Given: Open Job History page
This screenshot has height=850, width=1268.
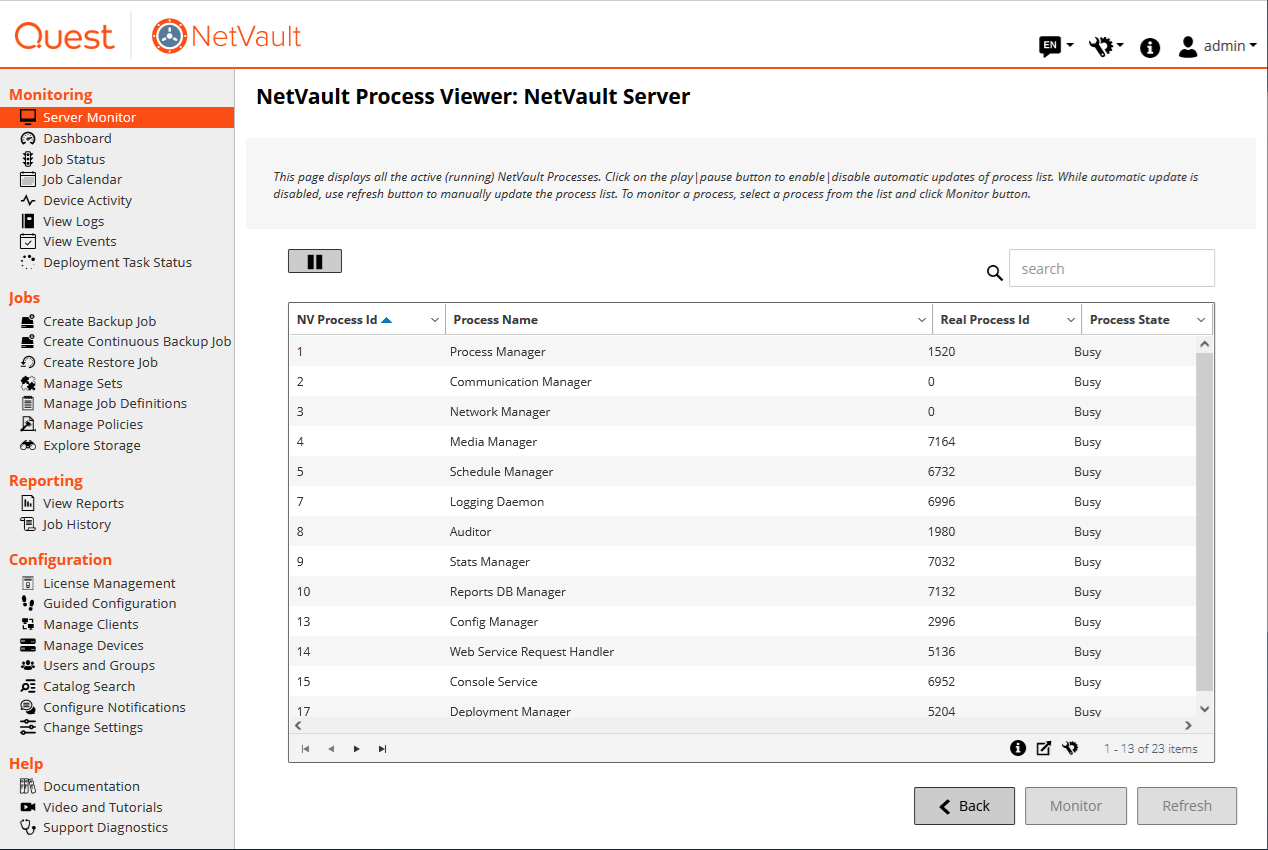Looking at the screenshot, I should [77, 524].
